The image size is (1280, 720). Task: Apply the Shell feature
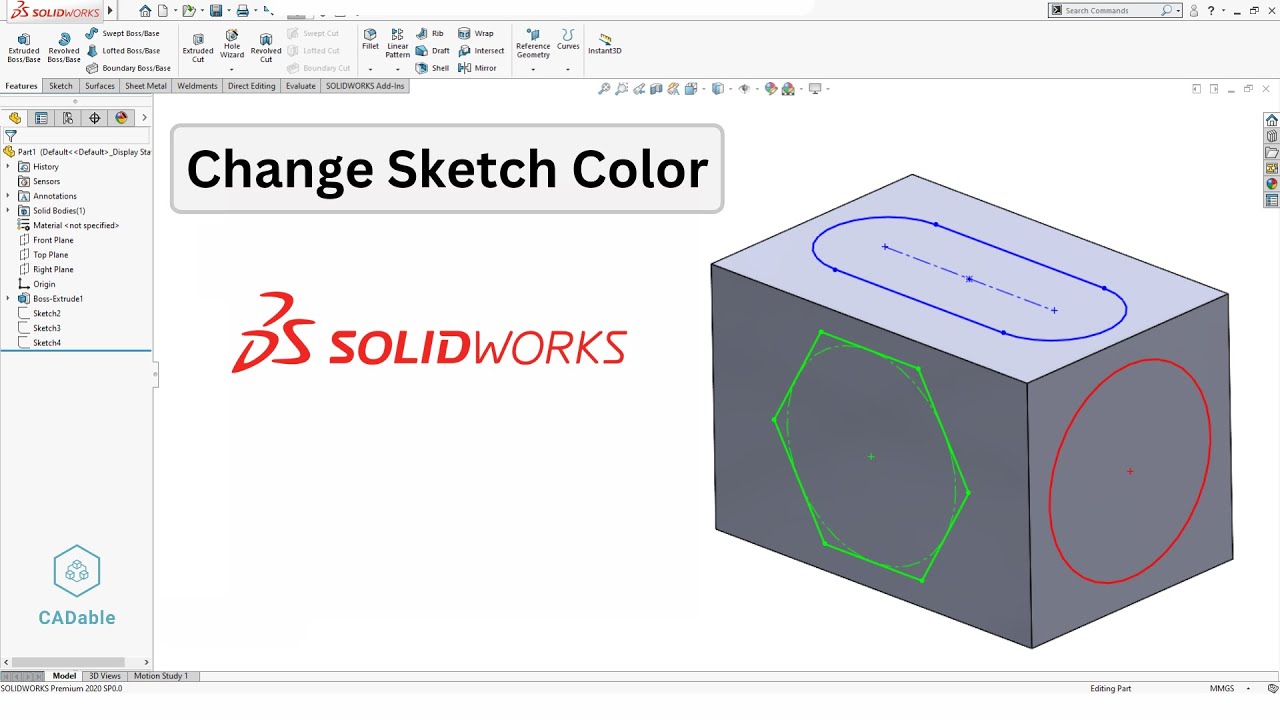(x=433, y=68)
